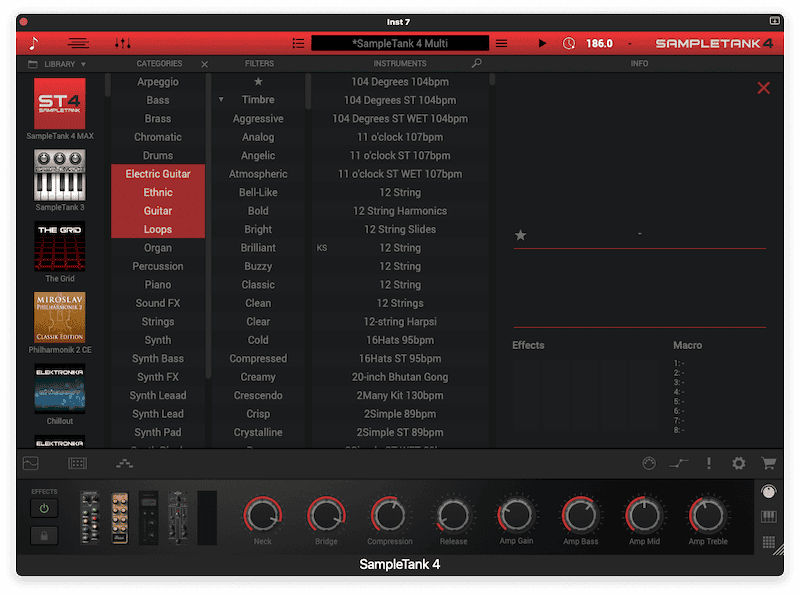Select the 12 String row marked KS
This screenshot has width=800, height=595.
pos(400,247)
